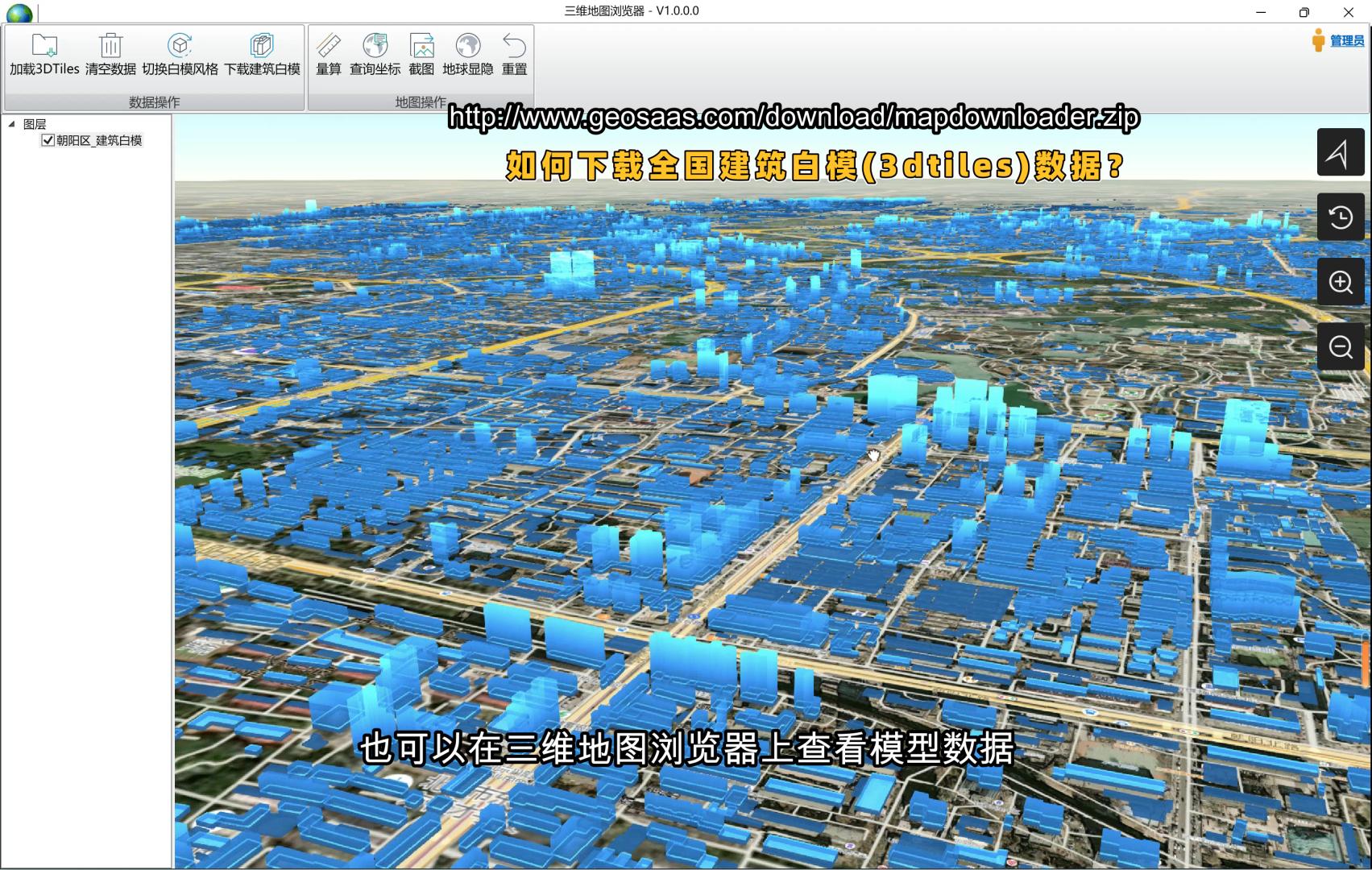Click the 地图操作 group label
The height and width of the screenshot is (870, 1372).
420,102
